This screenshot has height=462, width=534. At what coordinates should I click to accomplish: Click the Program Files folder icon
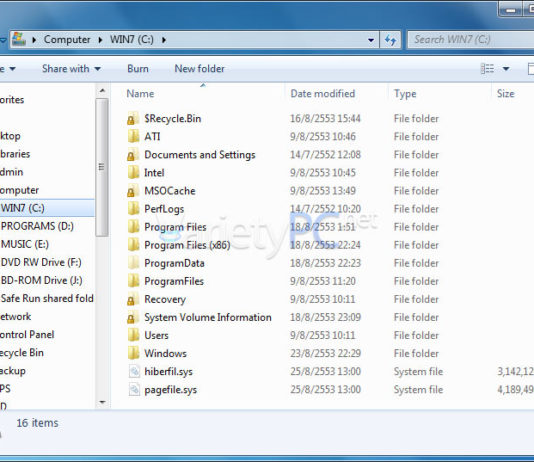pos(133,227)
